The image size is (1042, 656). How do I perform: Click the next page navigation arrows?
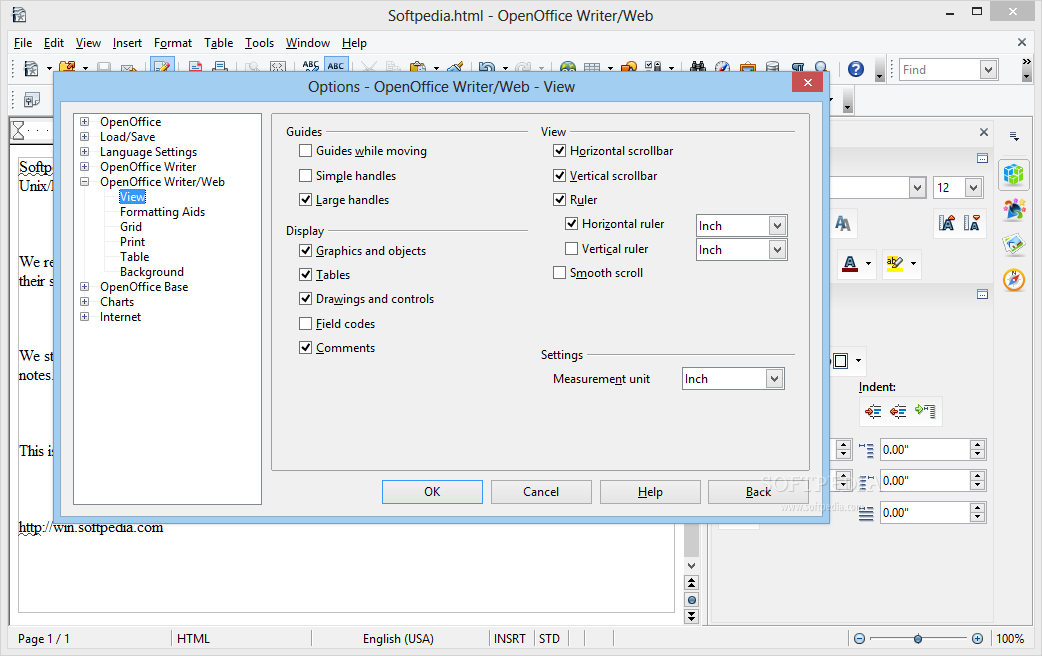coord(692,617)
